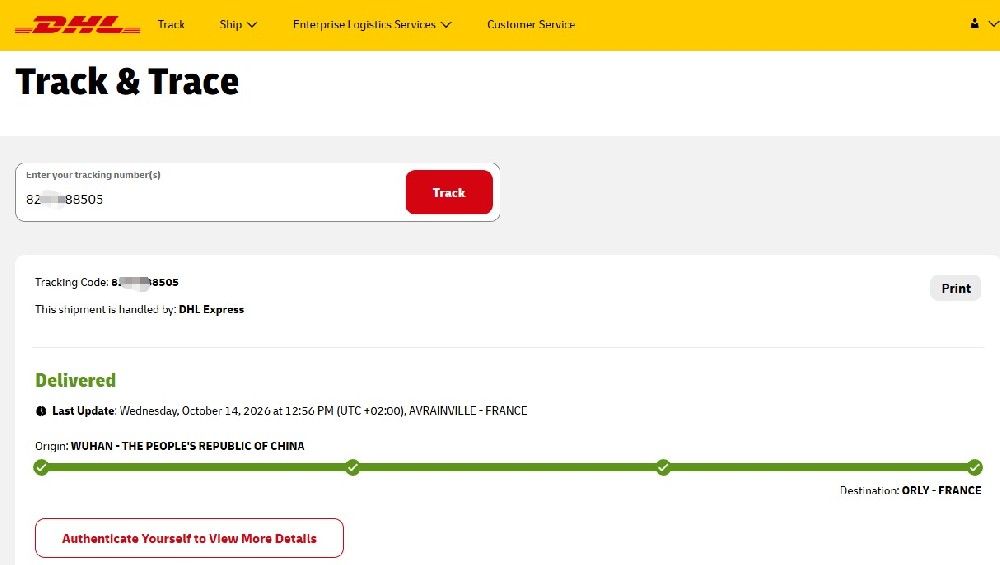
Task: Click the DHL Express handler label
Action: 211,309
